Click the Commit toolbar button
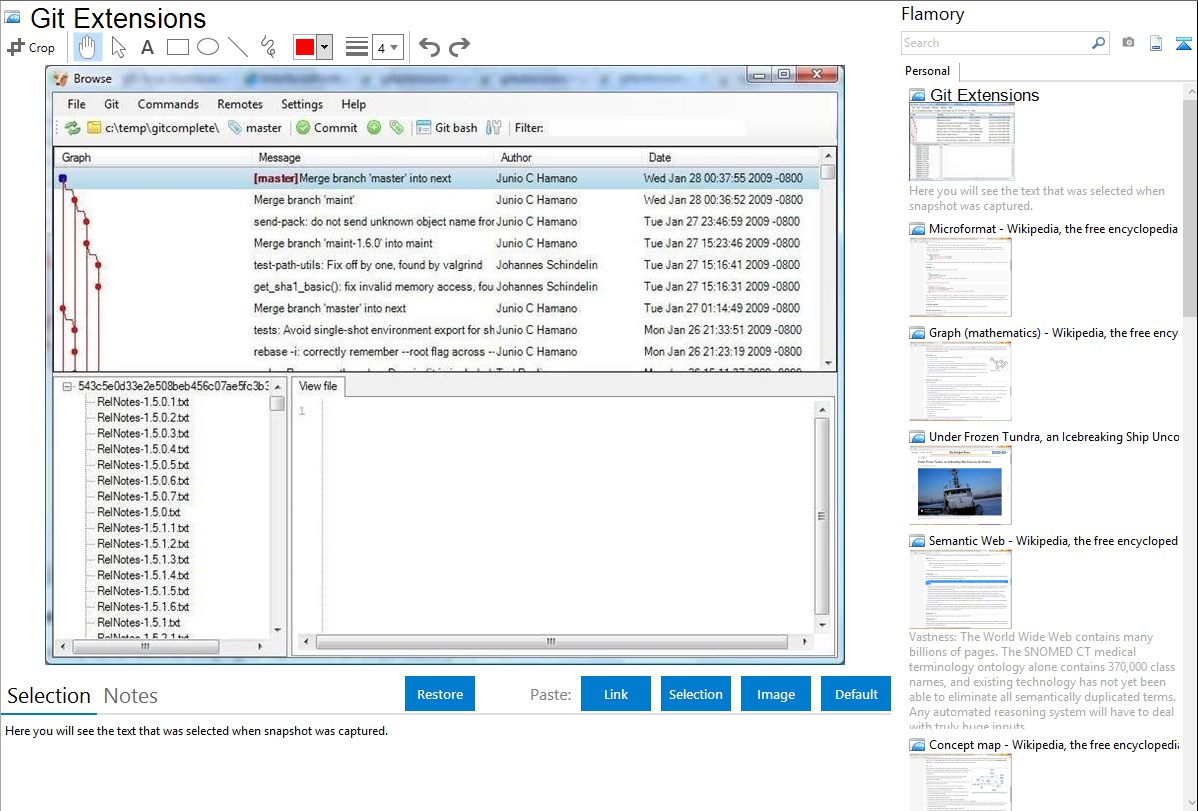 [327, 128]
